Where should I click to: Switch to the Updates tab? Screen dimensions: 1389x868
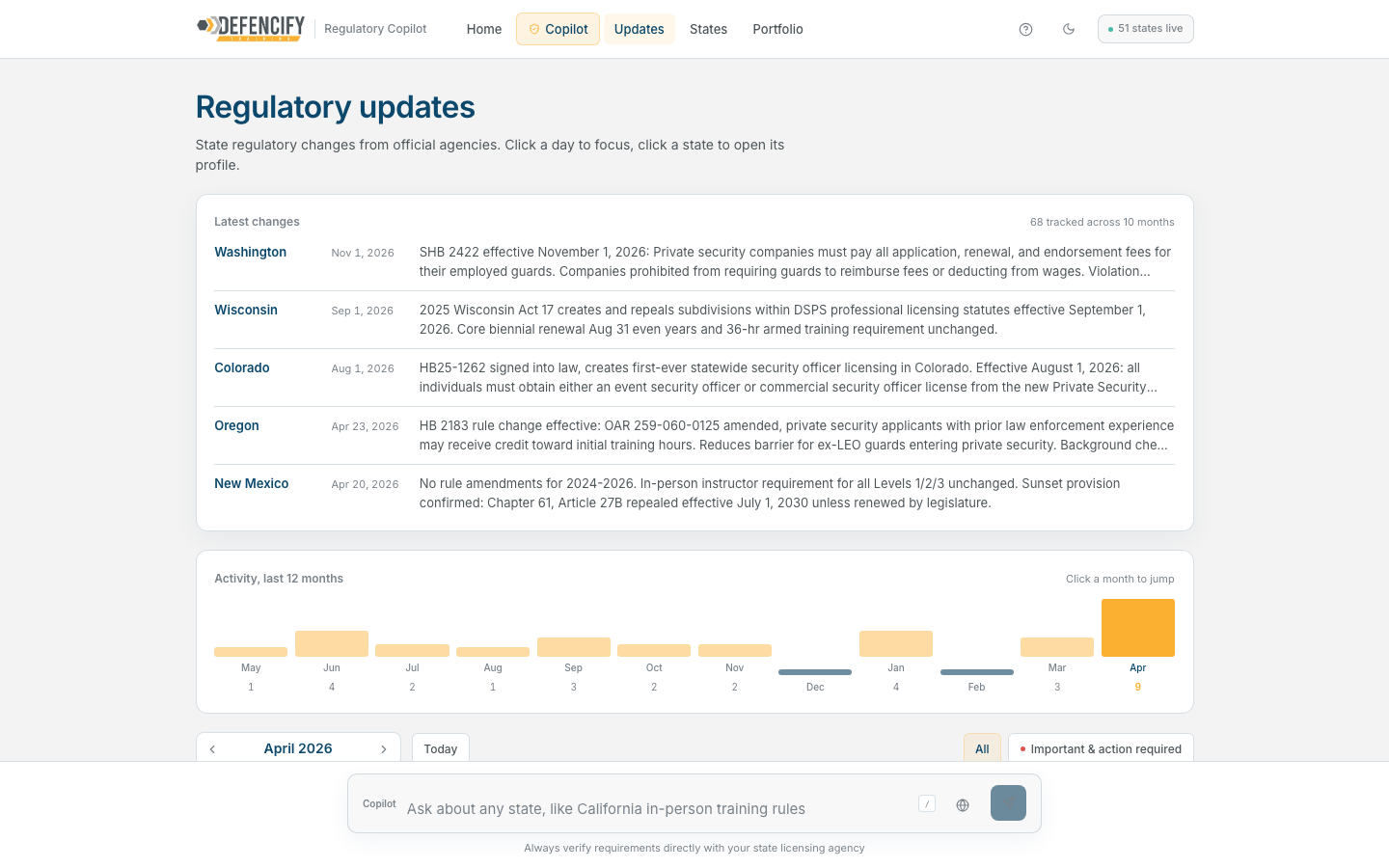(639, 29)
